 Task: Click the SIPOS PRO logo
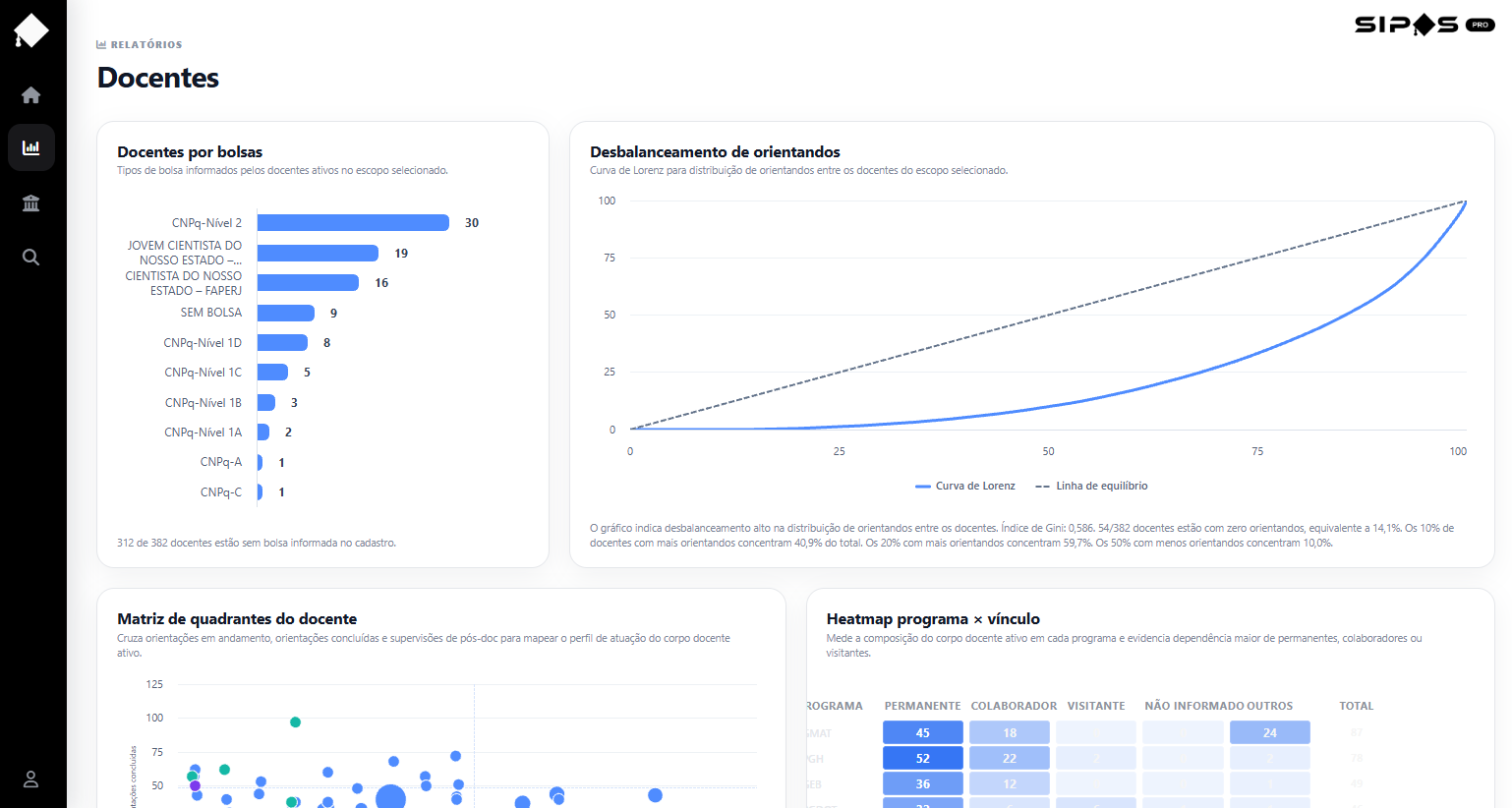(x=1425, y=25)
